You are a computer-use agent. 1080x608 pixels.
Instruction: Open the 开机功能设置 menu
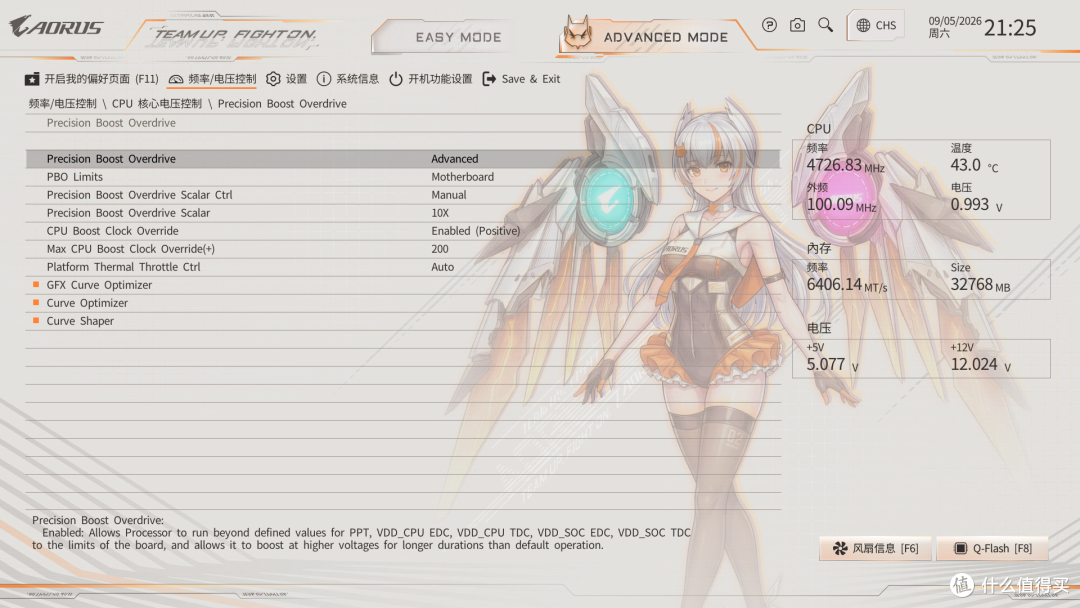coord(430,79)
